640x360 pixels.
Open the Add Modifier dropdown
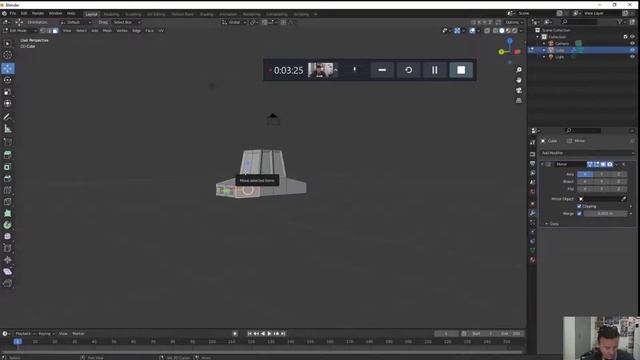click(588, 153)
